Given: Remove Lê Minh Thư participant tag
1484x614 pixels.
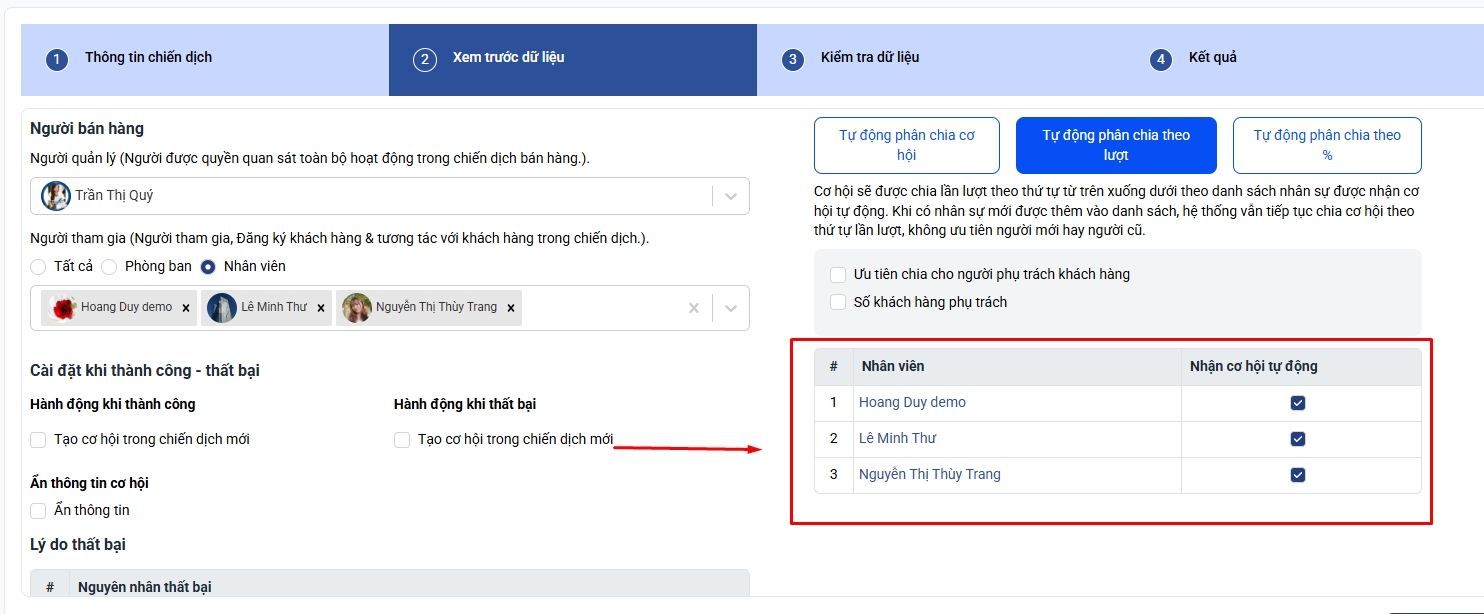Looking at the screenshot, I should (321, 308).
